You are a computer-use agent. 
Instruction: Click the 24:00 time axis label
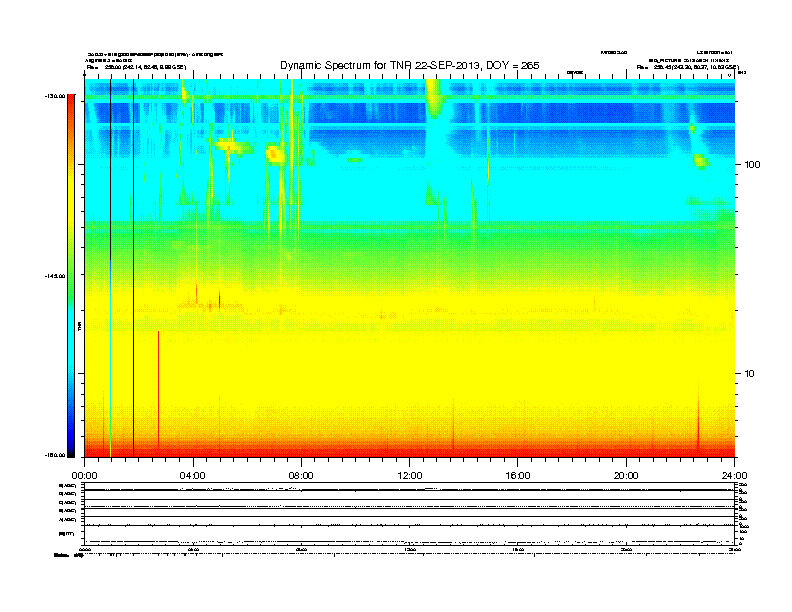(734, 476)
